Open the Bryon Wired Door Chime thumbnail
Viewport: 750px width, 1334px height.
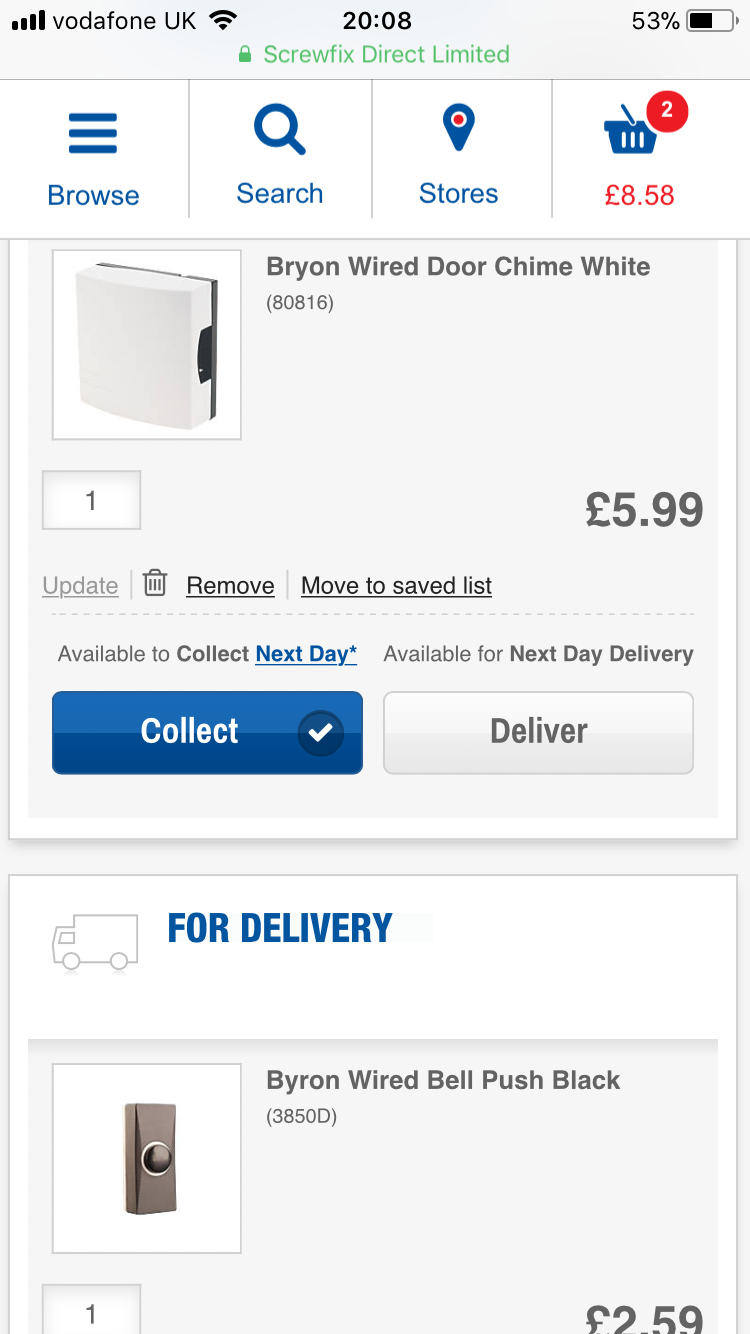[147, 345]
